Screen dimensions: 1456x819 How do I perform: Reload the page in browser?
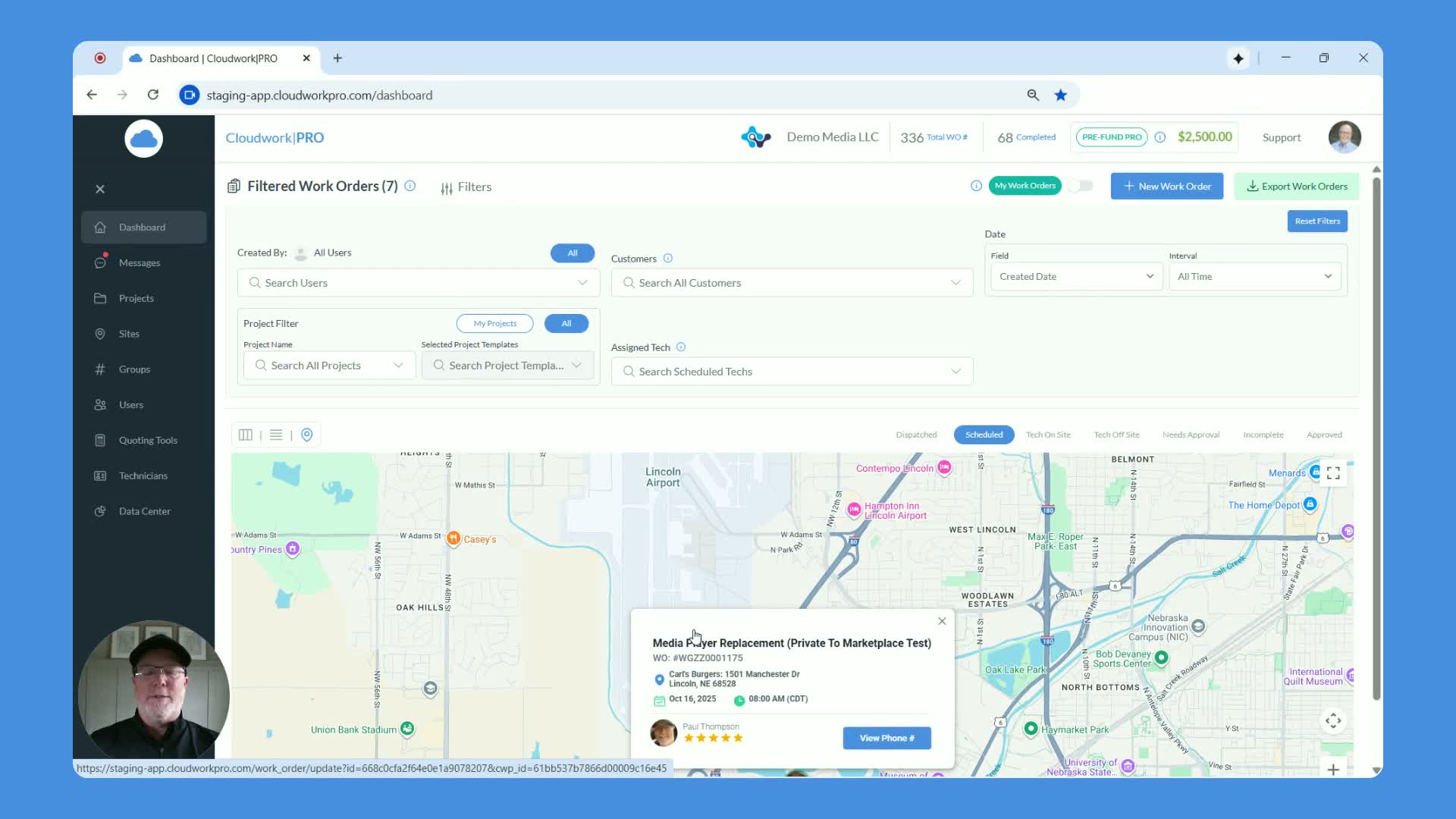(x=153, y=96)
